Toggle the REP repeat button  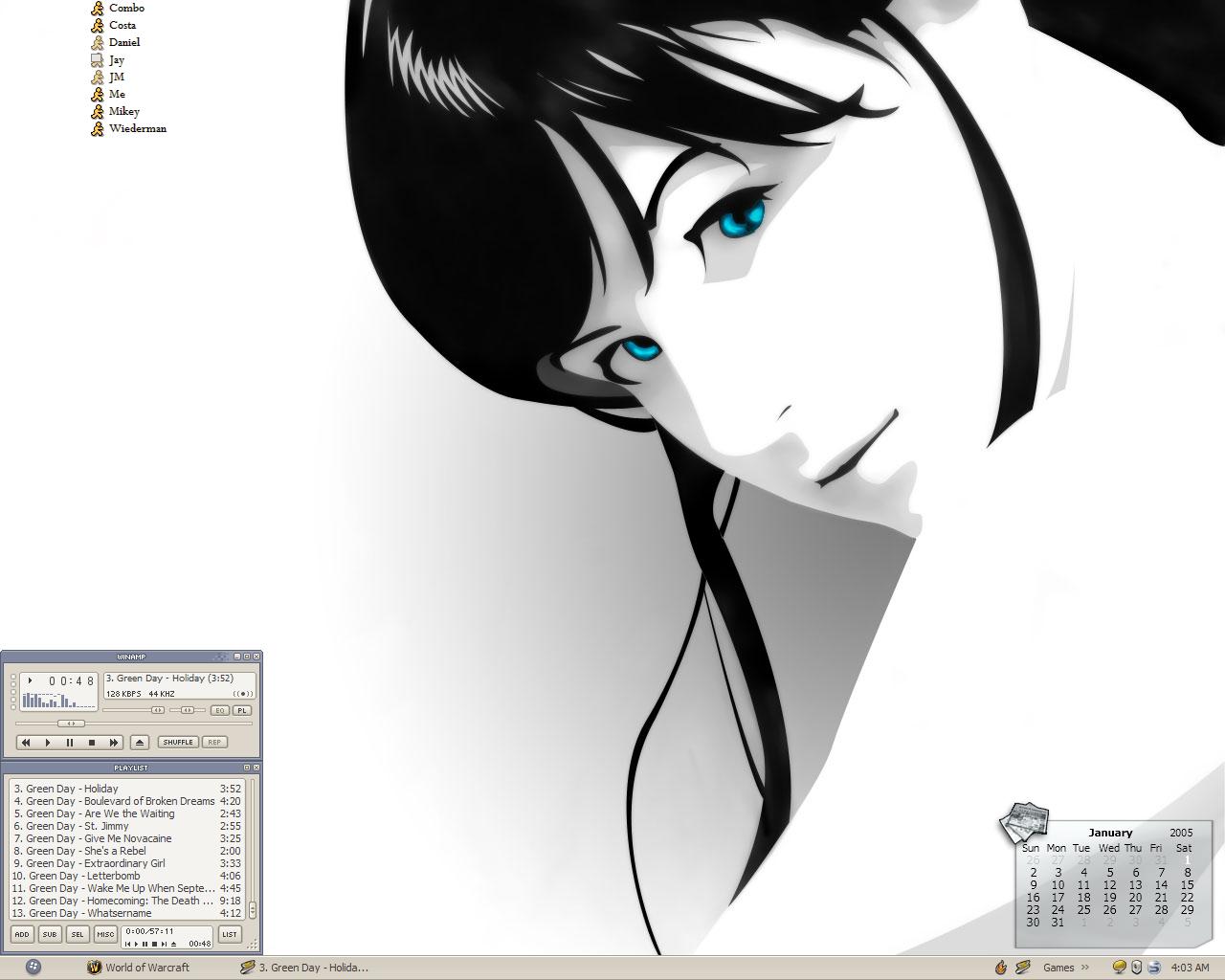pos(214,742)
